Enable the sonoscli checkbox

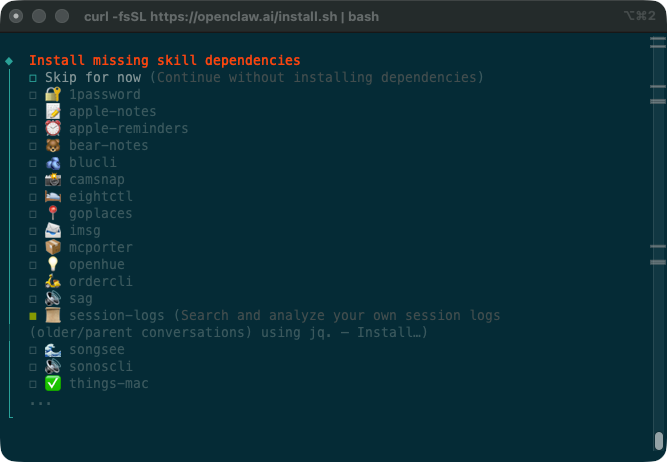pos(33,366)
